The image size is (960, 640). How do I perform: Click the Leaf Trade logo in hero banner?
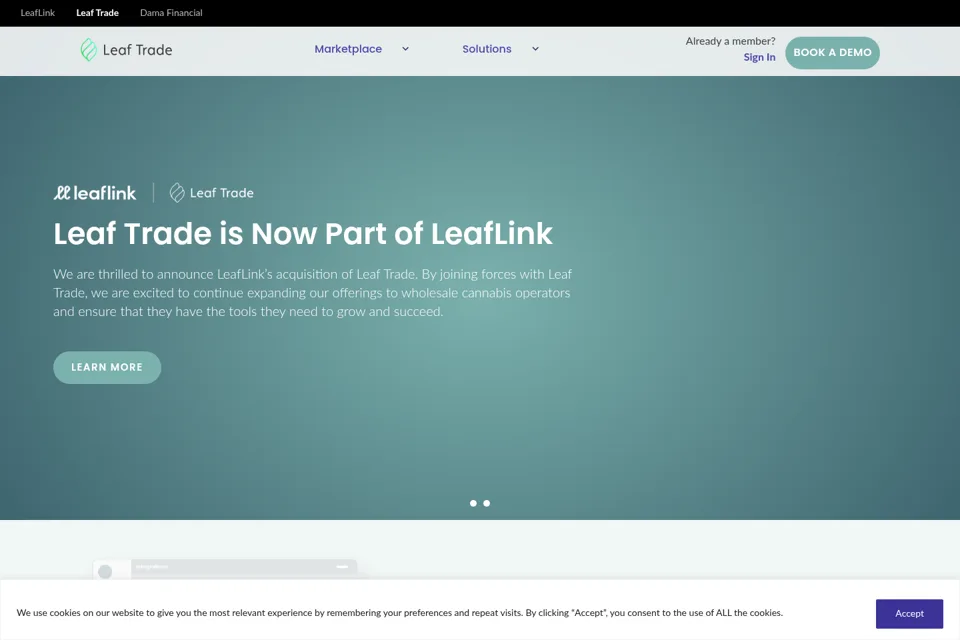pos(211,193)
